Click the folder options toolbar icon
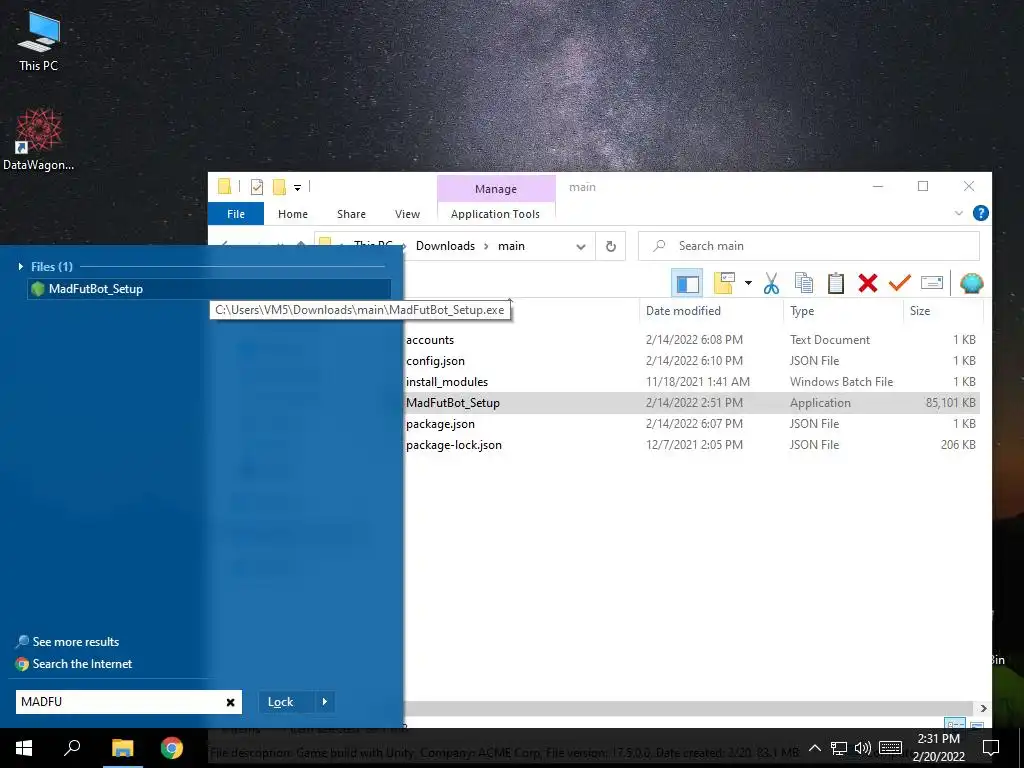Screen dimensions: 1024x768 (x=724, y=283)
